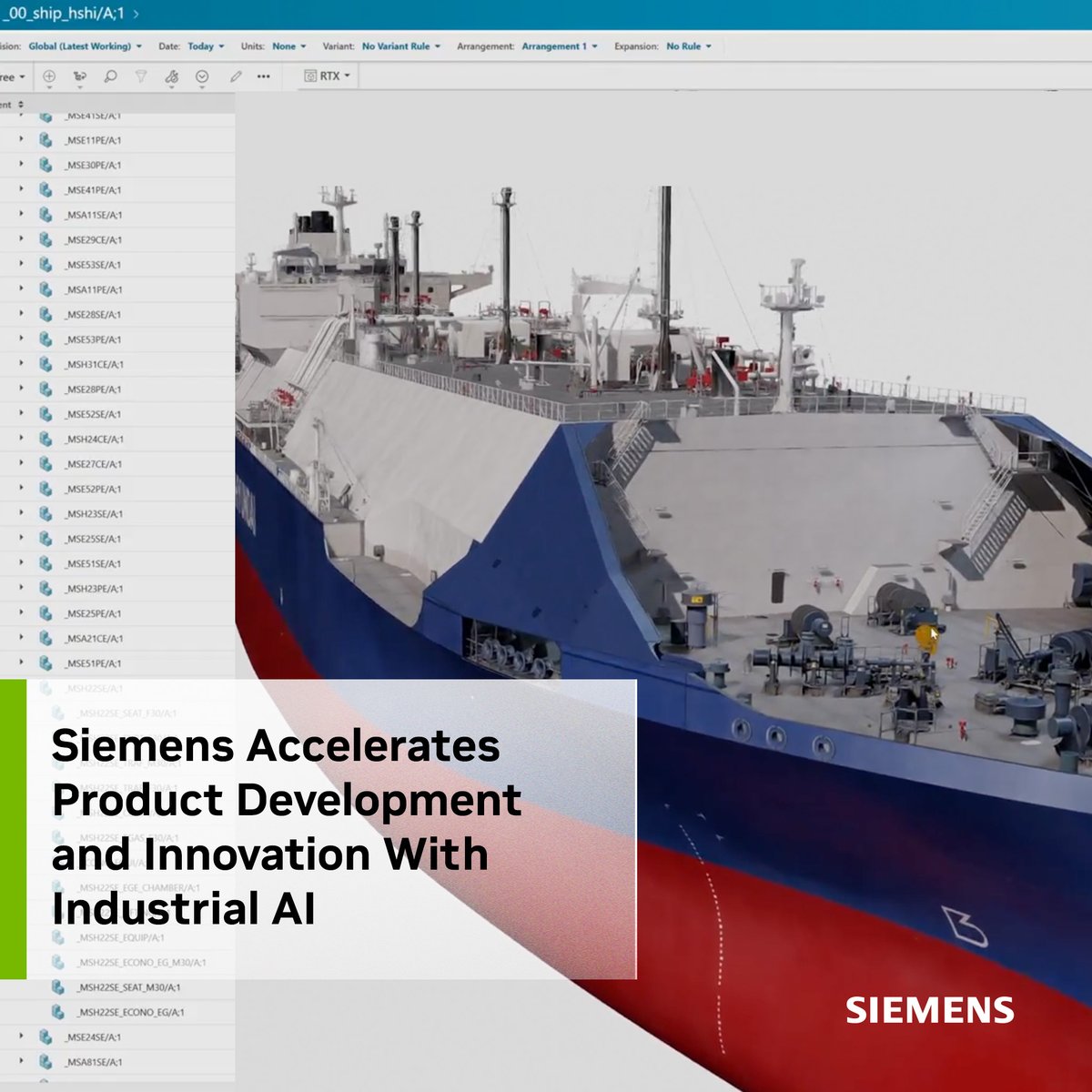This screenshot has width=1092, height=1092.
Task: Select the _MSH23PE/A;1 row text
Action: pos(94,589)
